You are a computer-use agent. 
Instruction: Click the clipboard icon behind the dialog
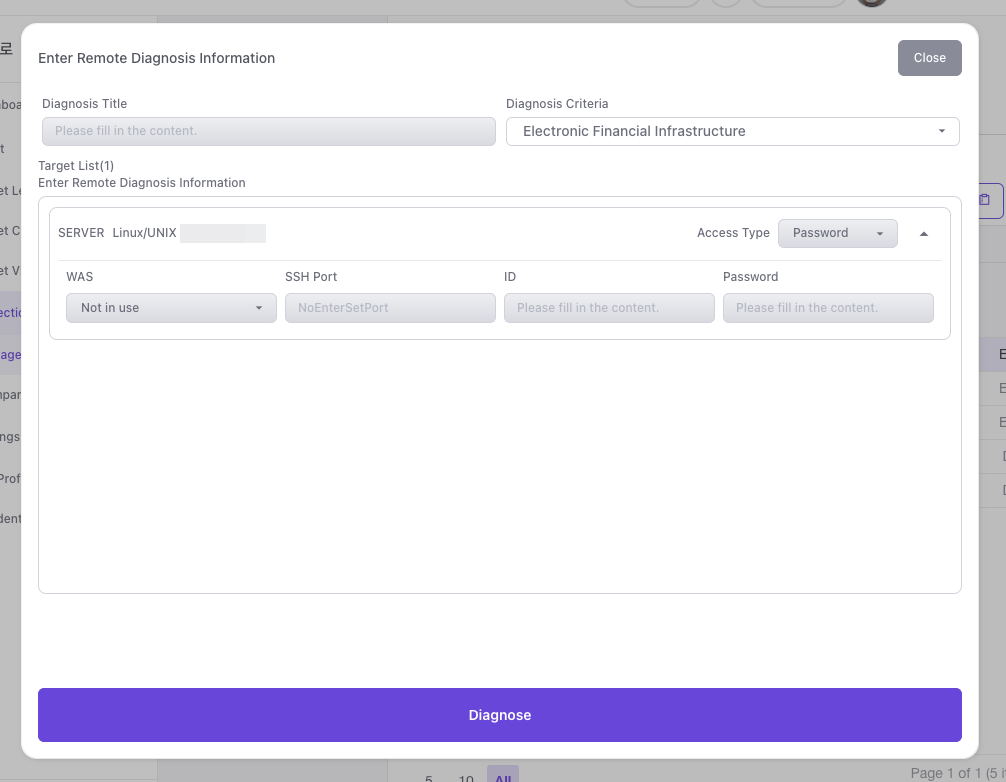[985, 200]
